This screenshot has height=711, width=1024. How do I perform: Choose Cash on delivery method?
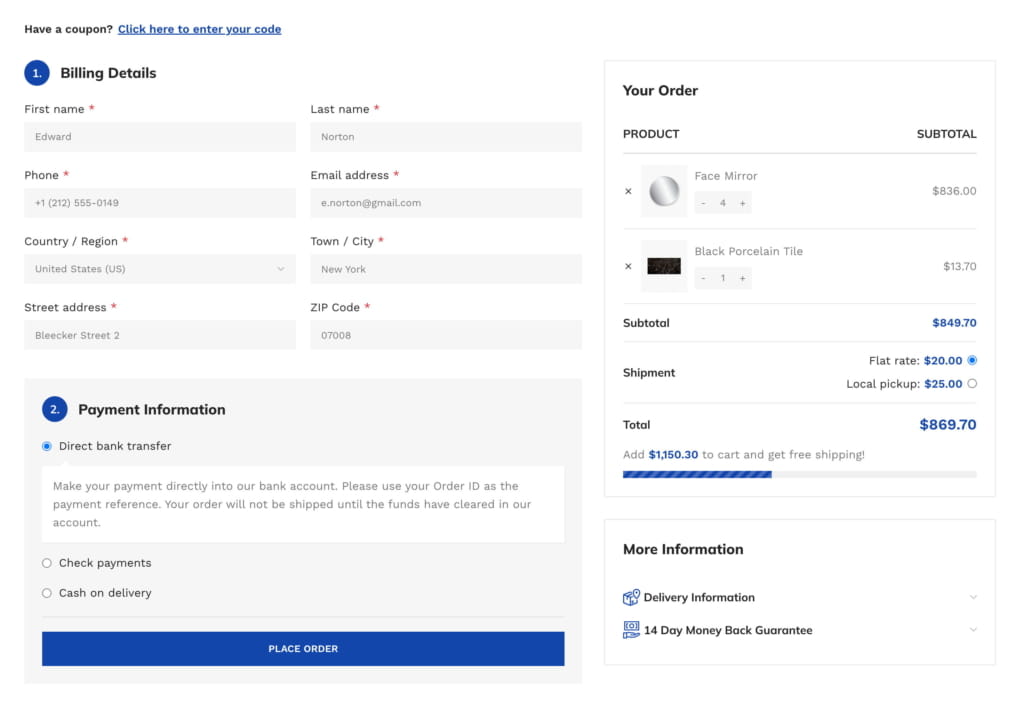pos(46,593)
